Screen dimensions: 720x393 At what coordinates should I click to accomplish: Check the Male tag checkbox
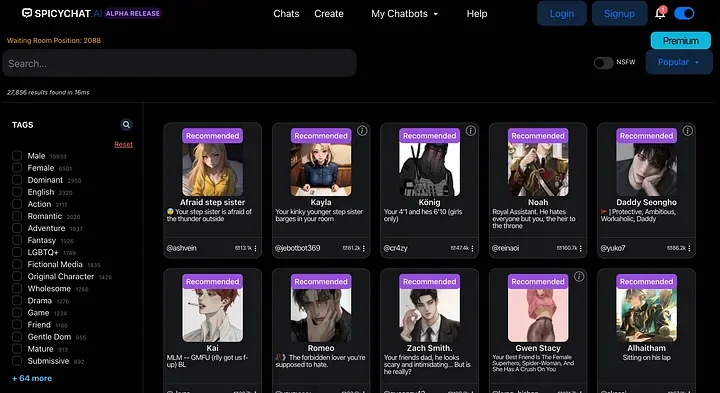[17, 156]
